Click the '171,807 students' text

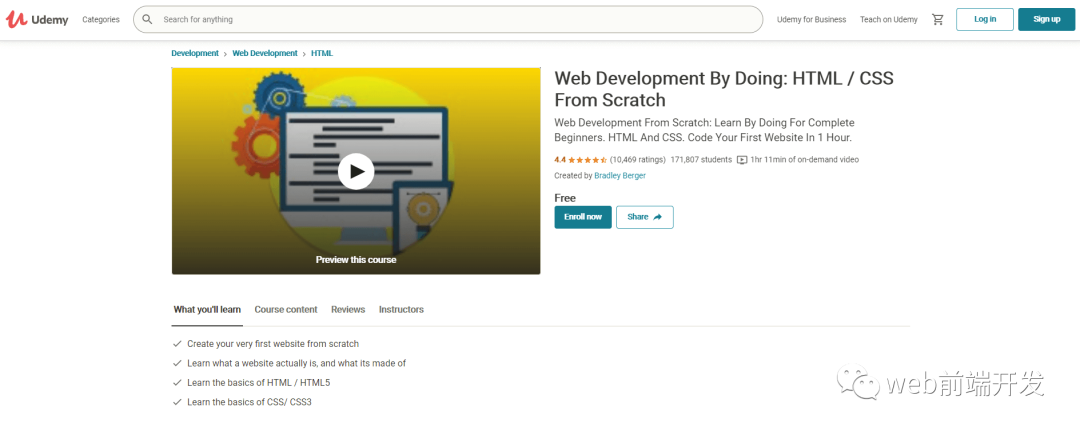tap(701, 160)
